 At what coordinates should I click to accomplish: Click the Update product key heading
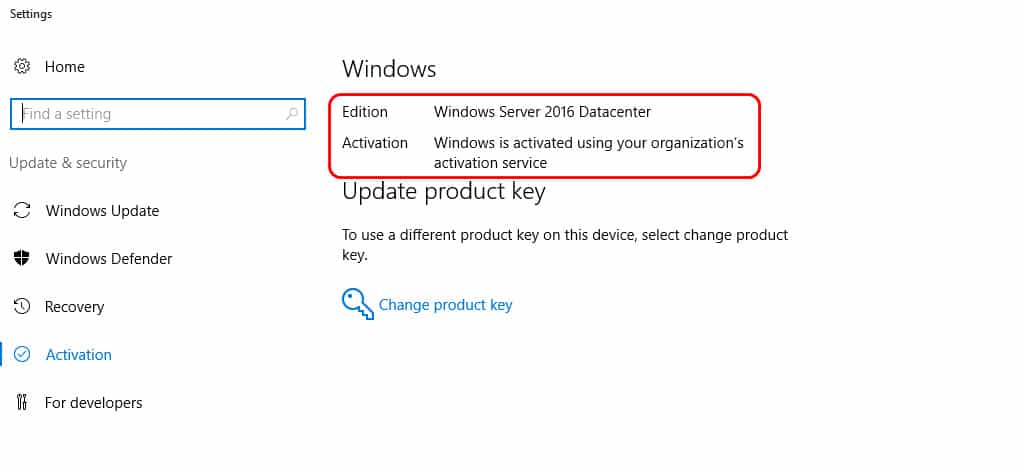tap(443, 191)
